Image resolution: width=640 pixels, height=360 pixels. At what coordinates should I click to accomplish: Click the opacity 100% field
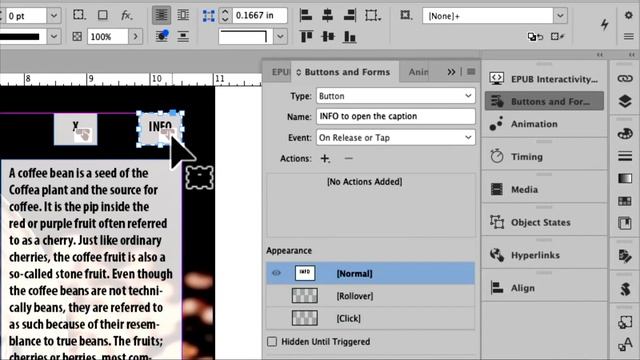pos(108,37)
